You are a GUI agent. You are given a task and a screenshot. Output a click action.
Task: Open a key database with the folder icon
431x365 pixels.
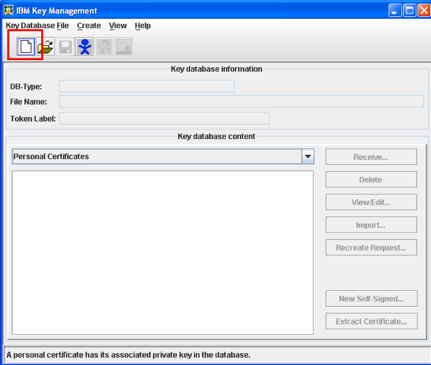point(46,47)
